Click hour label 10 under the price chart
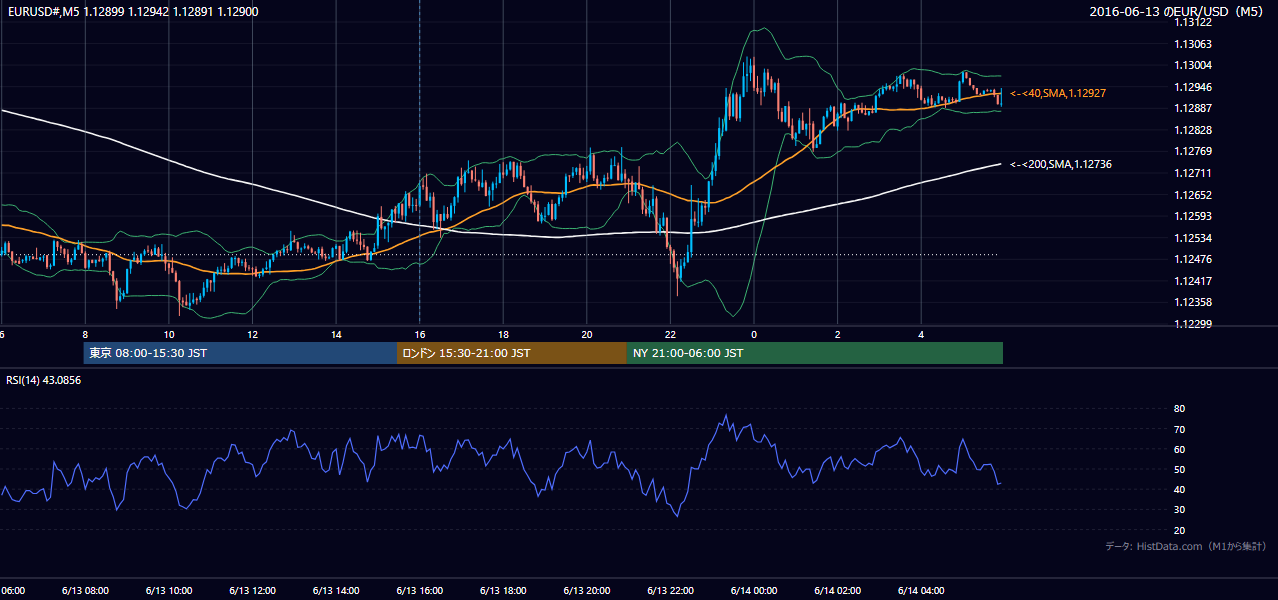 coord(169,335)
